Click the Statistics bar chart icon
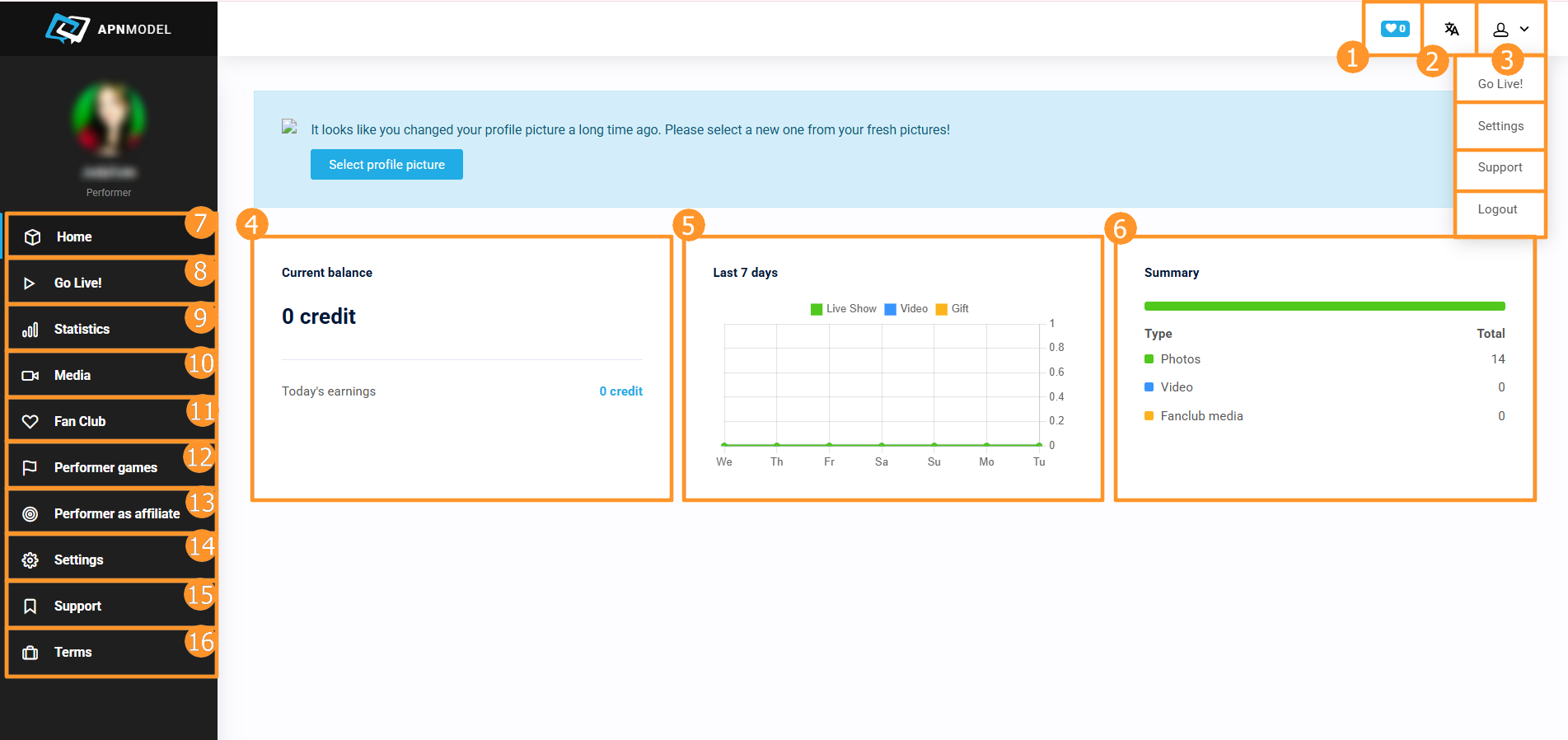The height and width of the screenshot is (740, 1568). pos(30,330)
